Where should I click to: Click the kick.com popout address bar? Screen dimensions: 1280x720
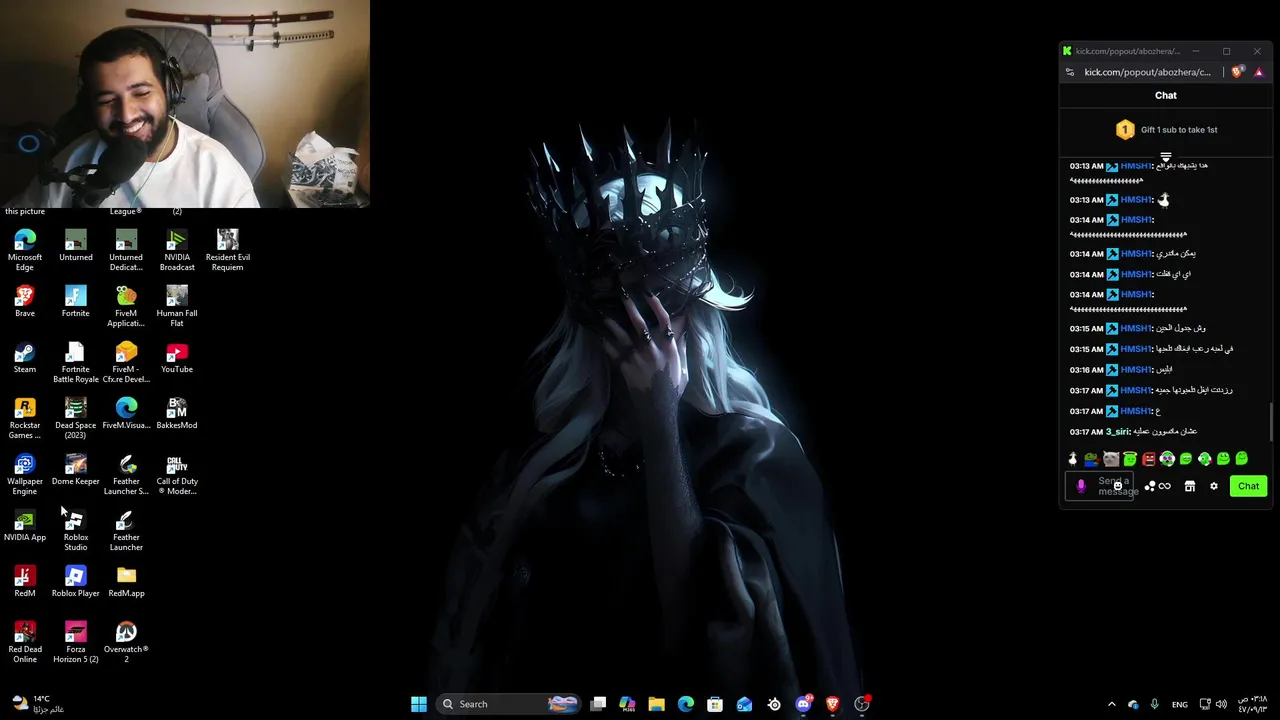[x=1147, y=72]
